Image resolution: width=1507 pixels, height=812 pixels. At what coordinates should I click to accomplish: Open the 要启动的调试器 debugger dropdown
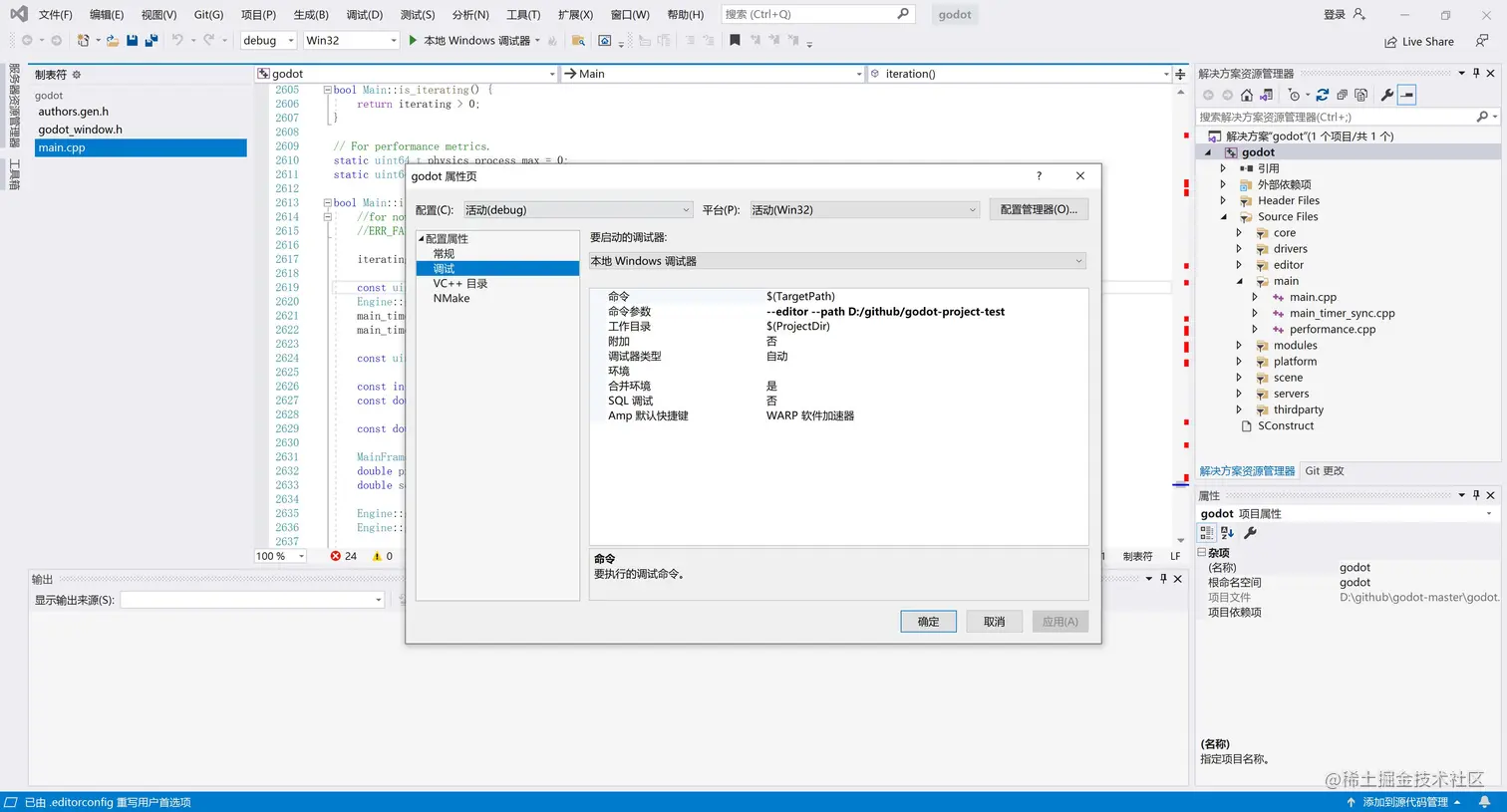click(x=837, y=261)
